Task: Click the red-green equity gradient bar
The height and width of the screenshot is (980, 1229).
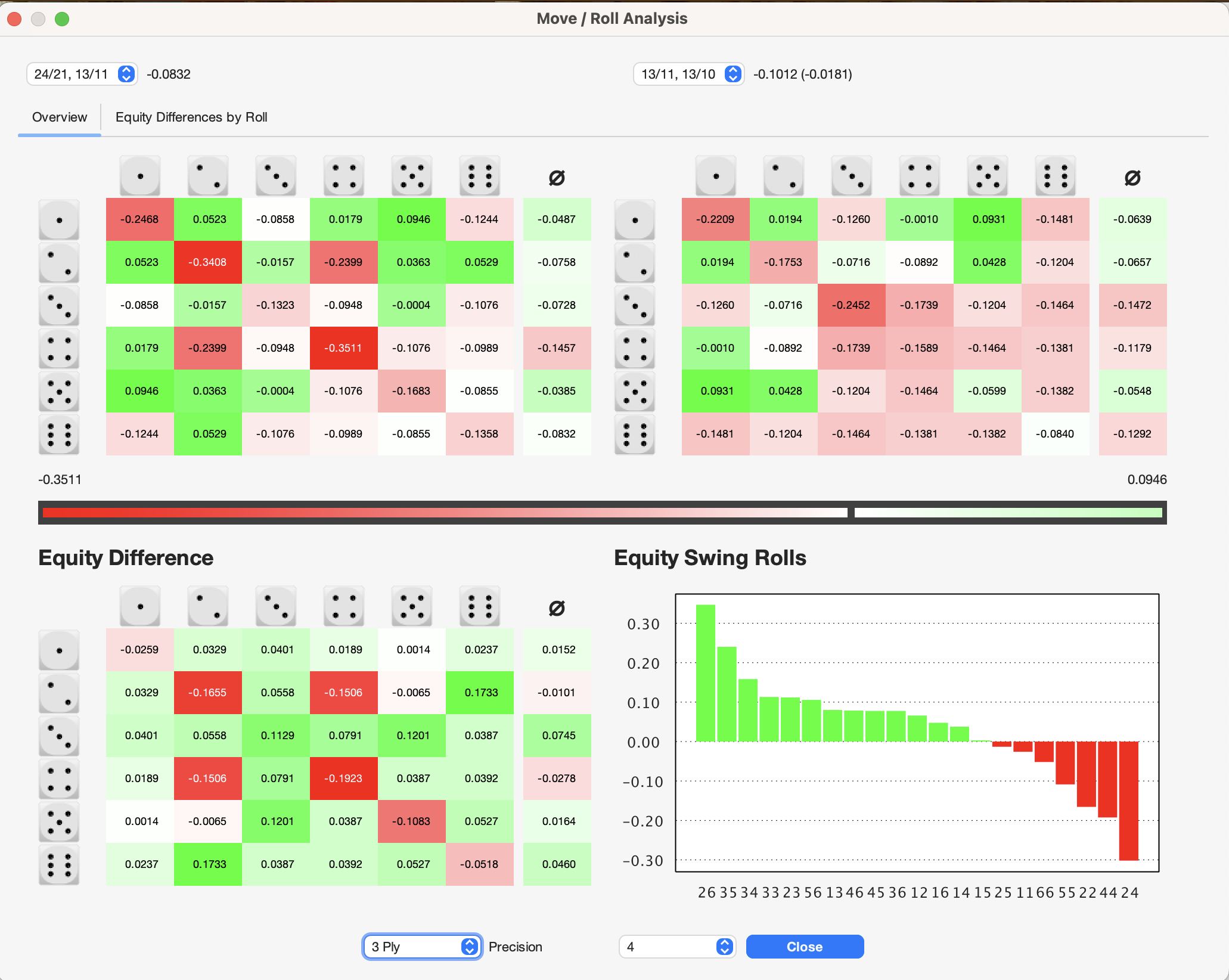Action: pos(602,513)
